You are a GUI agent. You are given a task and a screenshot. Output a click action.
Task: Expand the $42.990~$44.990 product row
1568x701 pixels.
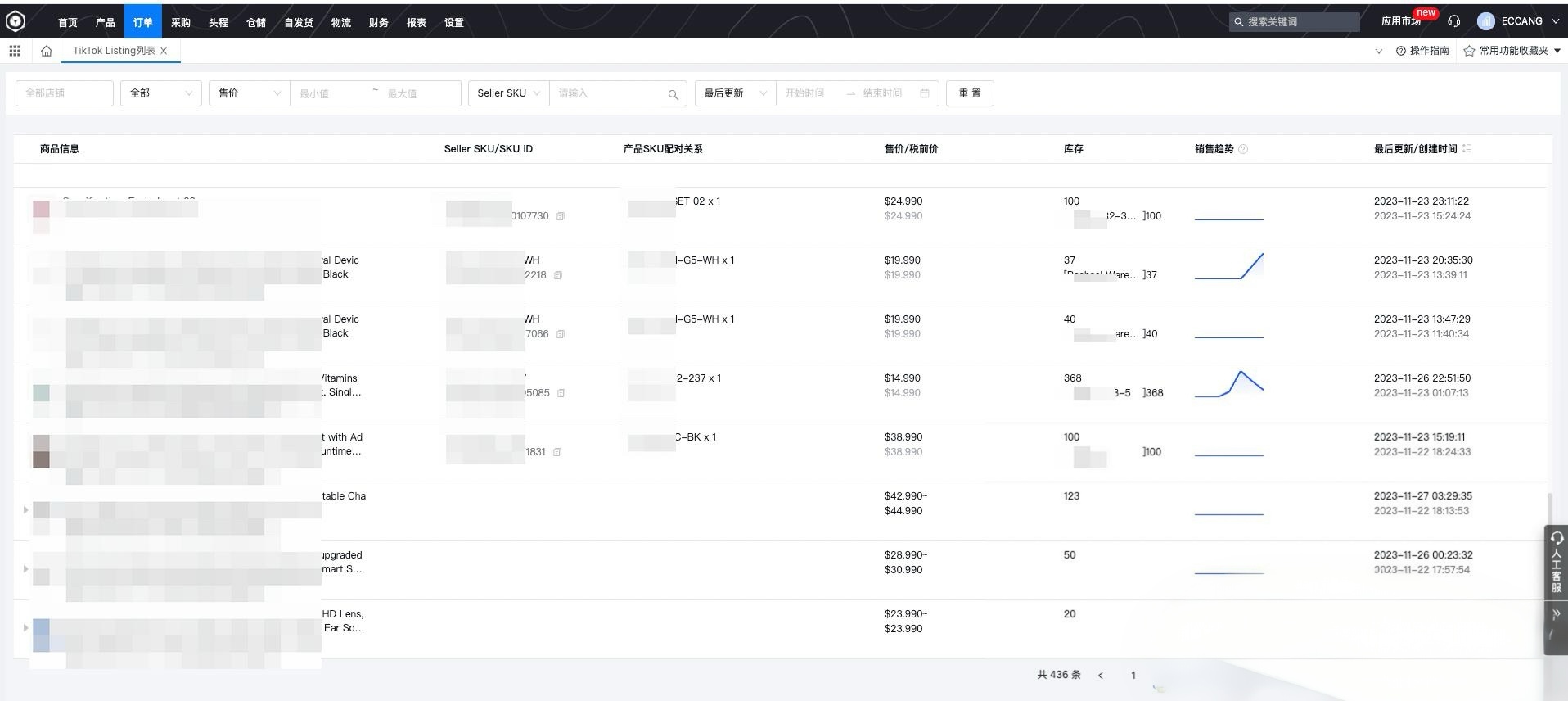(x=25, y=509)
